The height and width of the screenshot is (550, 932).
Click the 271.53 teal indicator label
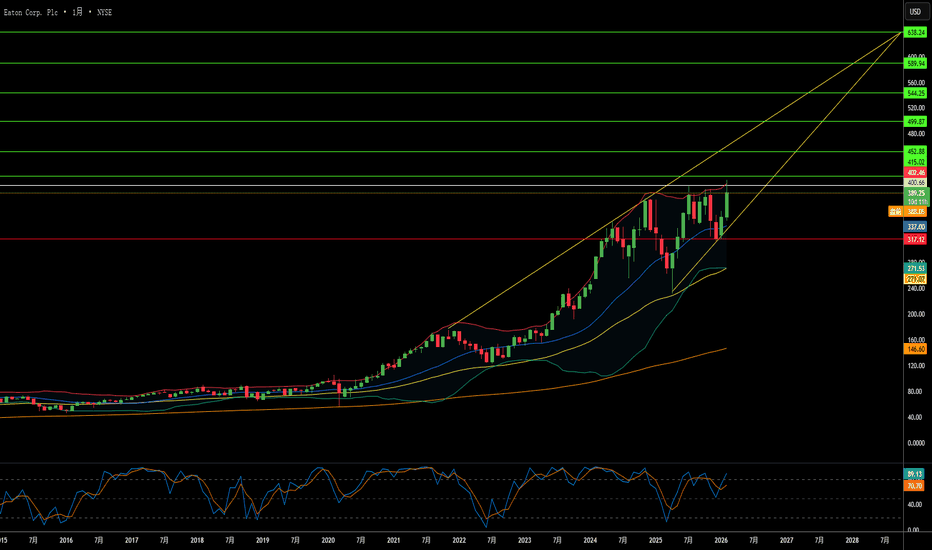pyautogui.click(x=915, y=269)
